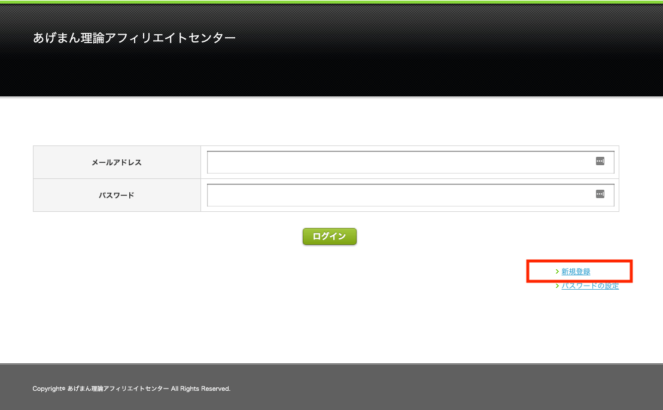Click the パスワード label cell
This screenshot has width=663, height=410.
pyautogui.click(x=117, y=195)
